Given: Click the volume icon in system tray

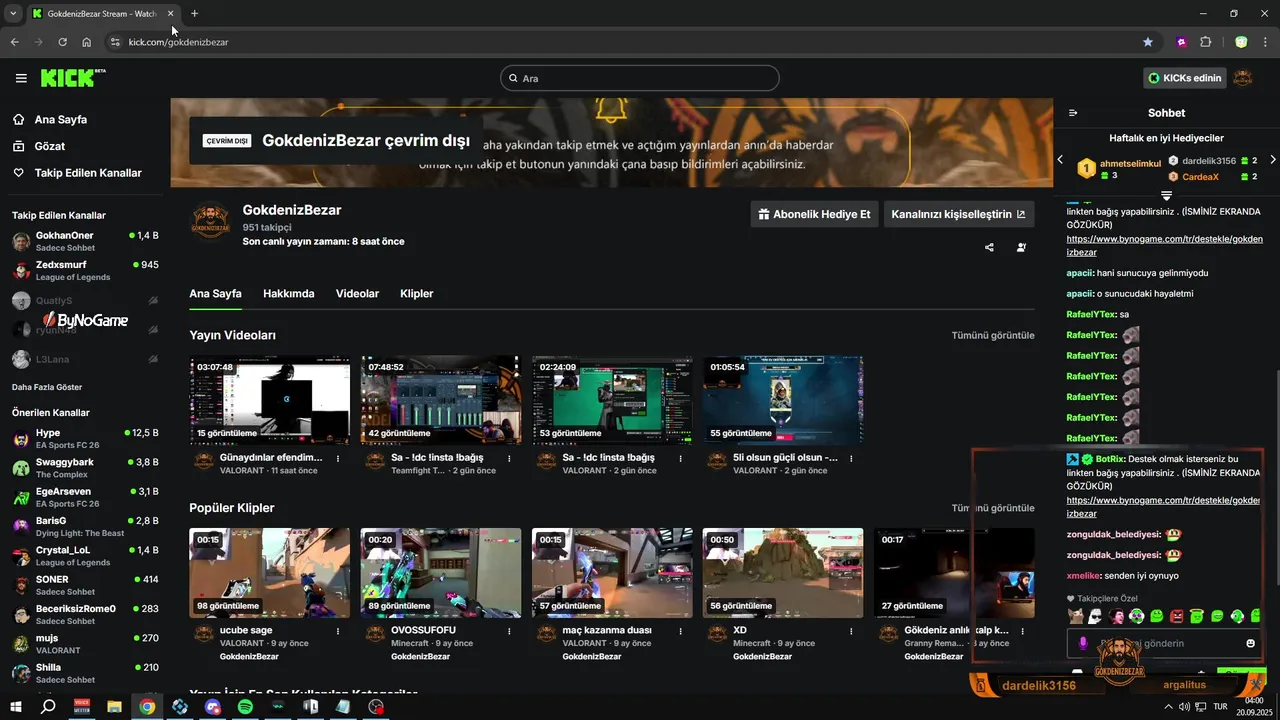Looking at the screenshot, I should pyautogui.click(x=1185, y=706).
